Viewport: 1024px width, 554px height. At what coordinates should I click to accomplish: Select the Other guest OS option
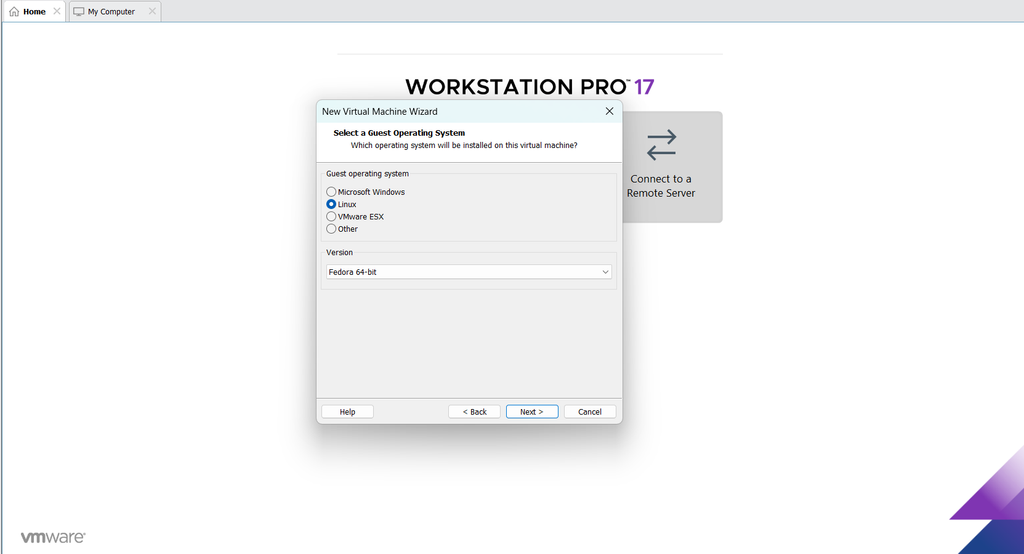331,229
